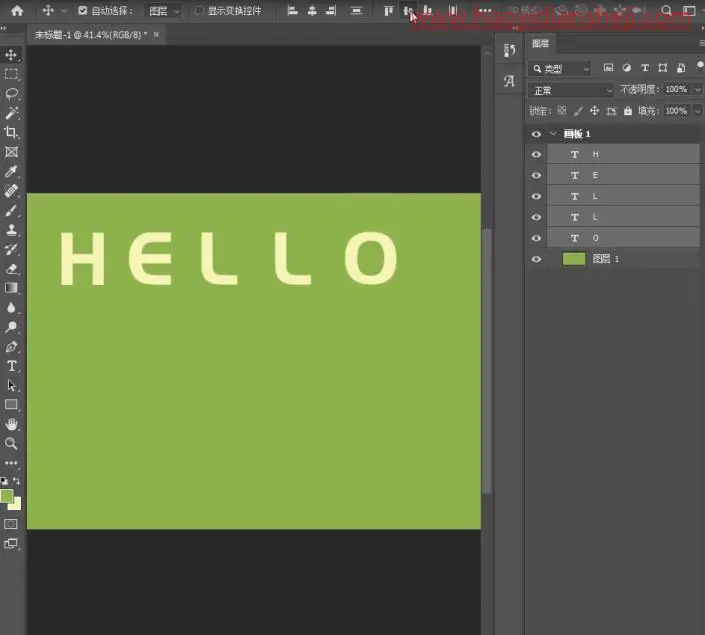Select the 未标题-1 document tab
The height and width of the screenshot is (635, 705).
click(91, 35)
